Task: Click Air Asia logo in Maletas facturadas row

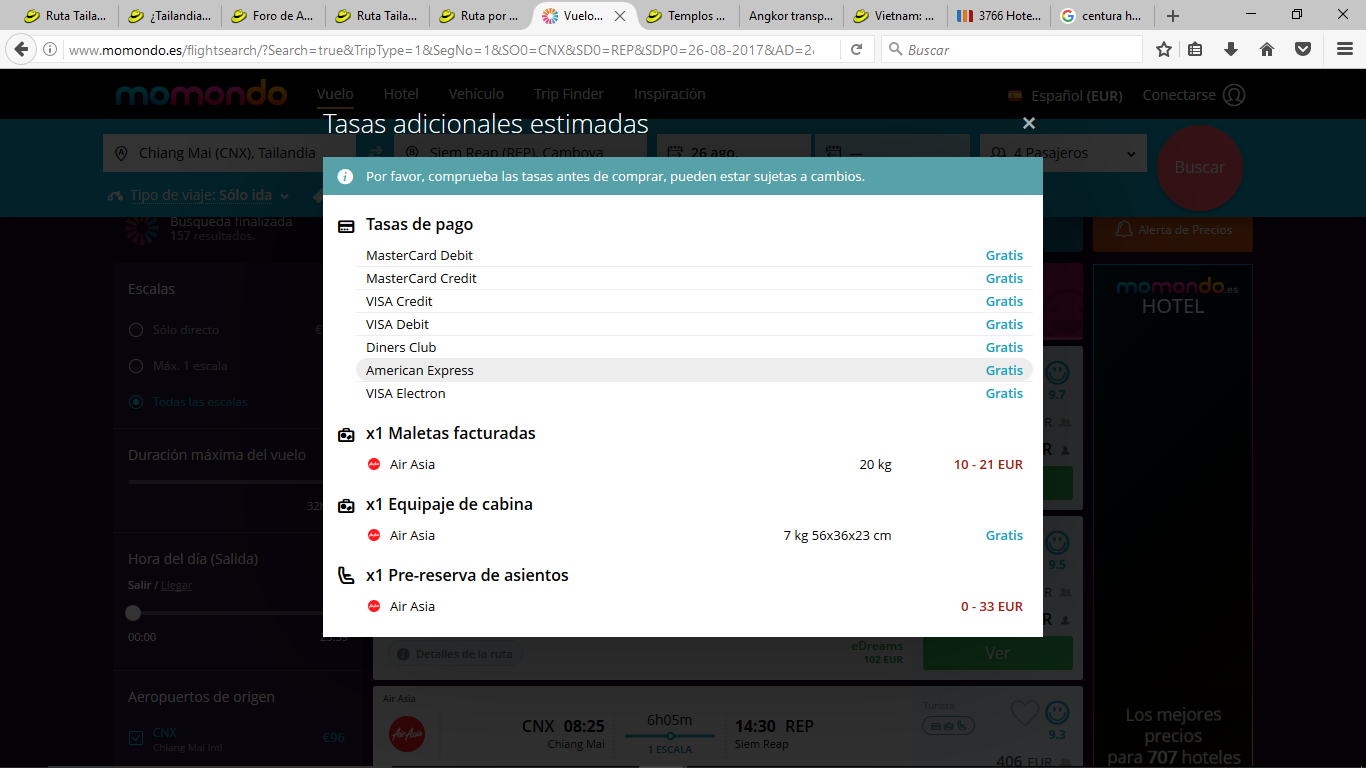Action: 374,464
